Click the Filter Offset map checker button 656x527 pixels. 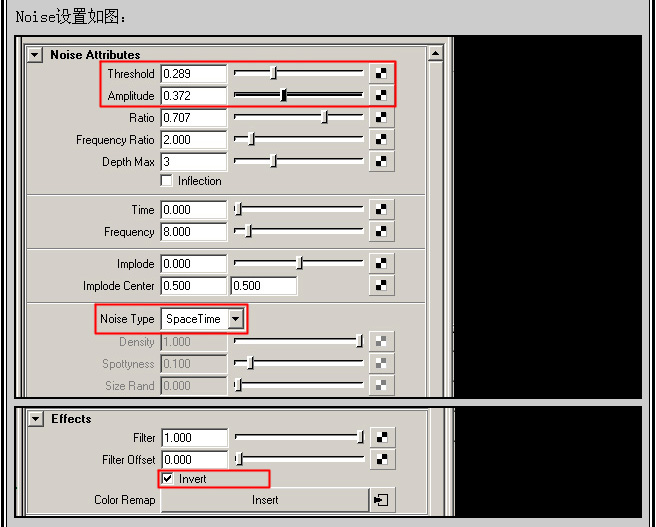pyautogui.click(x=382, y=459)
